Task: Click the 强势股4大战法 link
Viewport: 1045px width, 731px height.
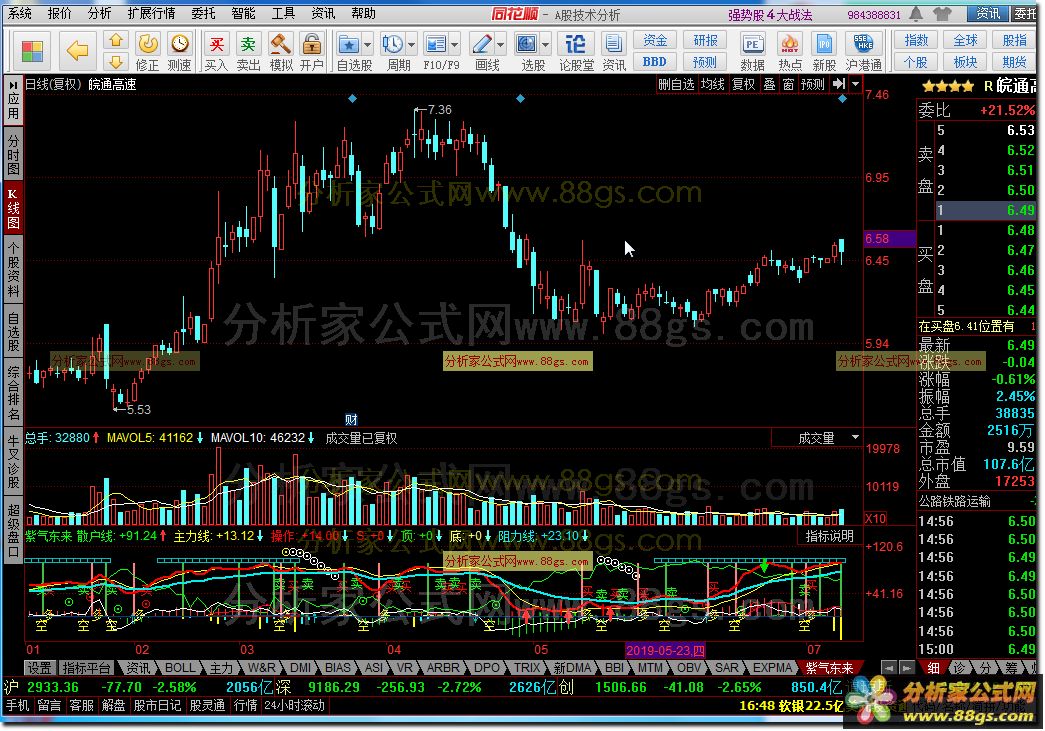Action: tap(769, 14)
